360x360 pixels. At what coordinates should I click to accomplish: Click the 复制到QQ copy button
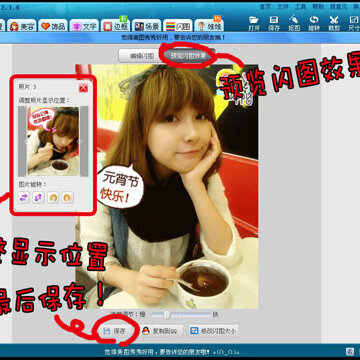pos(161,331)
